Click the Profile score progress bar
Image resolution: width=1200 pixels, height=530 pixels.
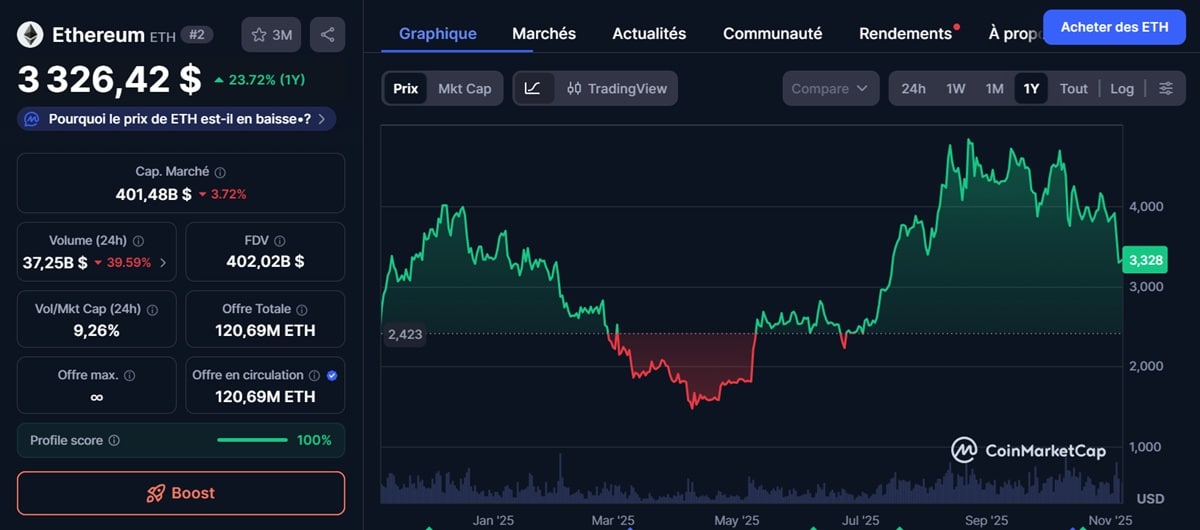[x=252, y=441]
